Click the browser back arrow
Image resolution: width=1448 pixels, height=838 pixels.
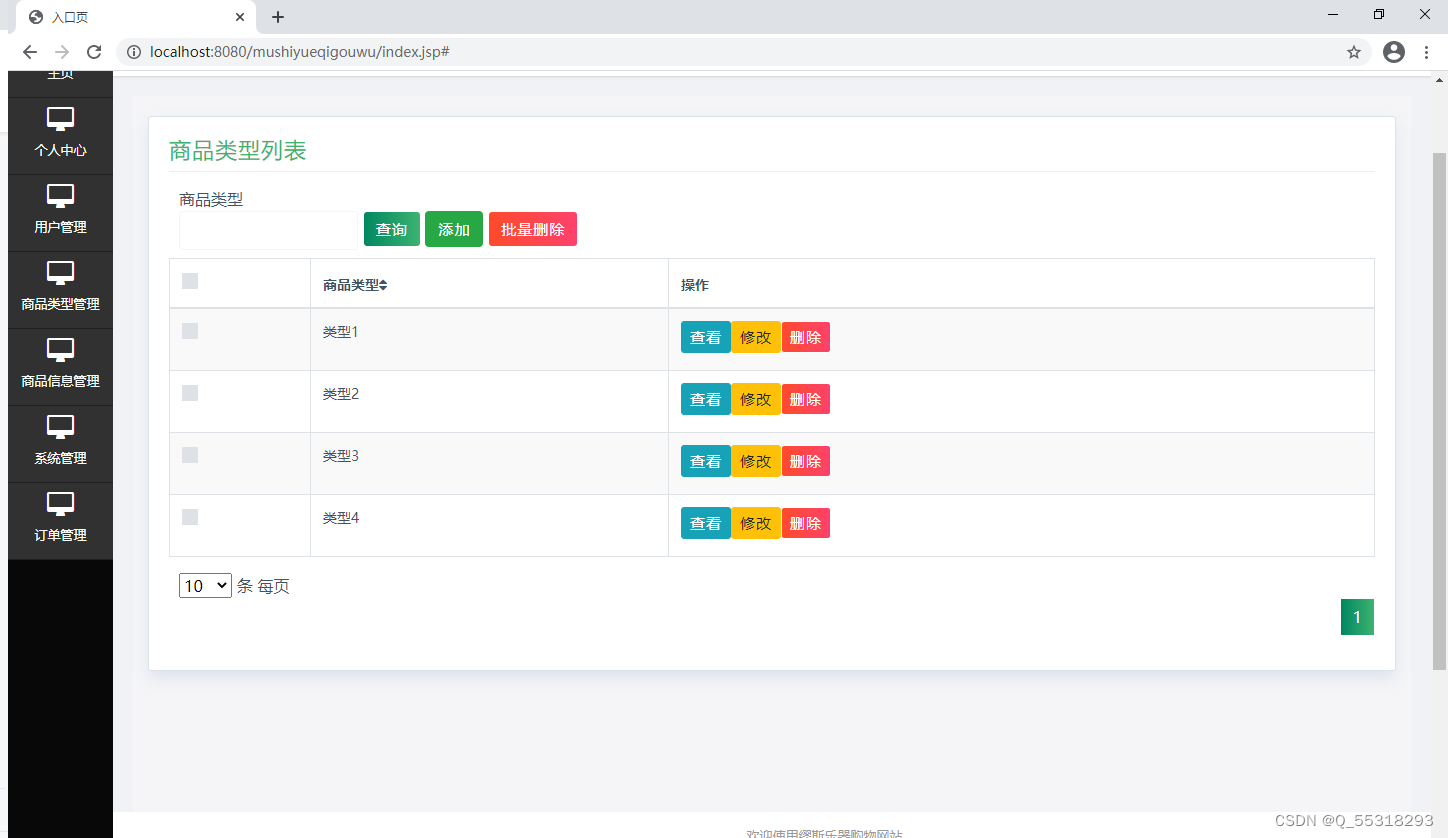point(30,52)
